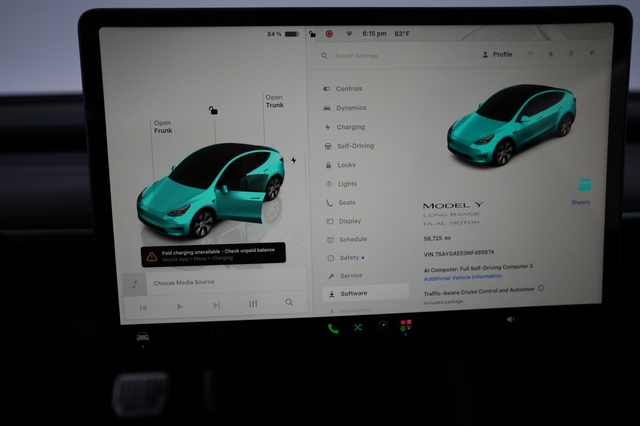The width and height of the screenshot is (640, 426).
Task: Tap the red Sentry Mode record icon
Action: point(329,34)
